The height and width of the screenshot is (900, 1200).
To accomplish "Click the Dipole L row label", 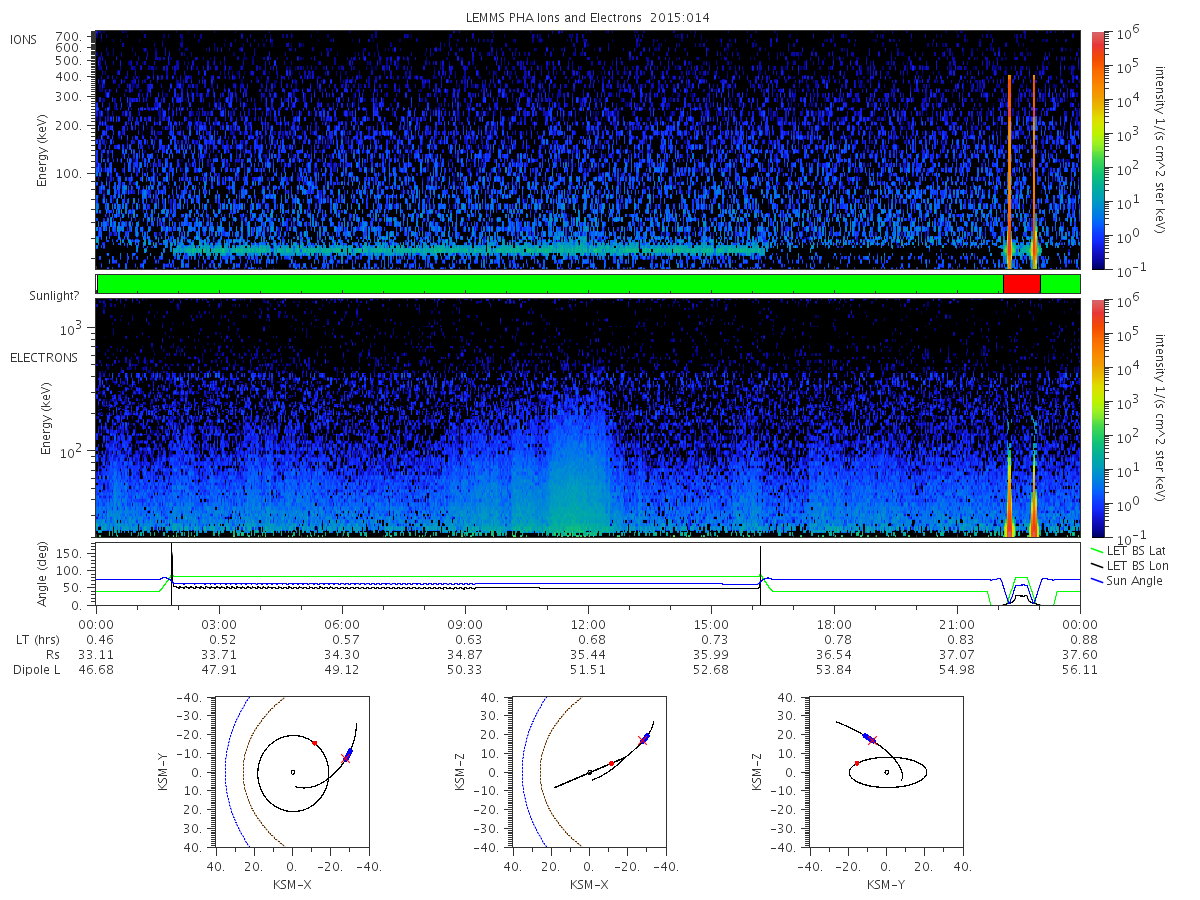I will [36, 669].
